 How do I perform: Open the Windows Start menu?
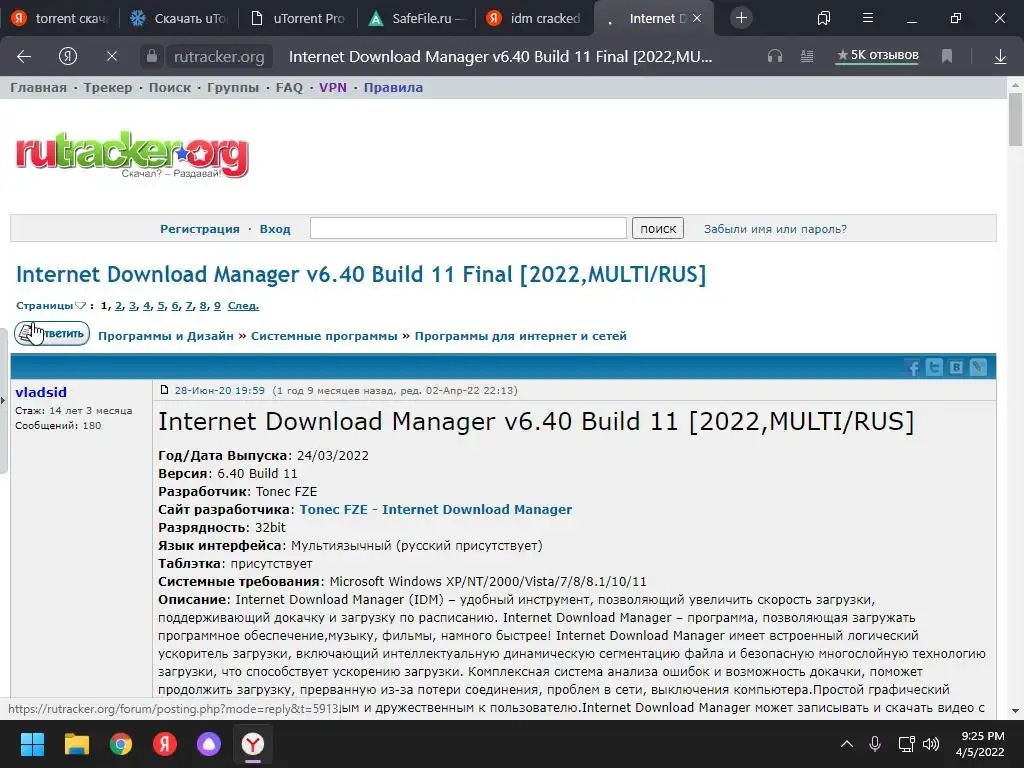[x=33, y=744]
